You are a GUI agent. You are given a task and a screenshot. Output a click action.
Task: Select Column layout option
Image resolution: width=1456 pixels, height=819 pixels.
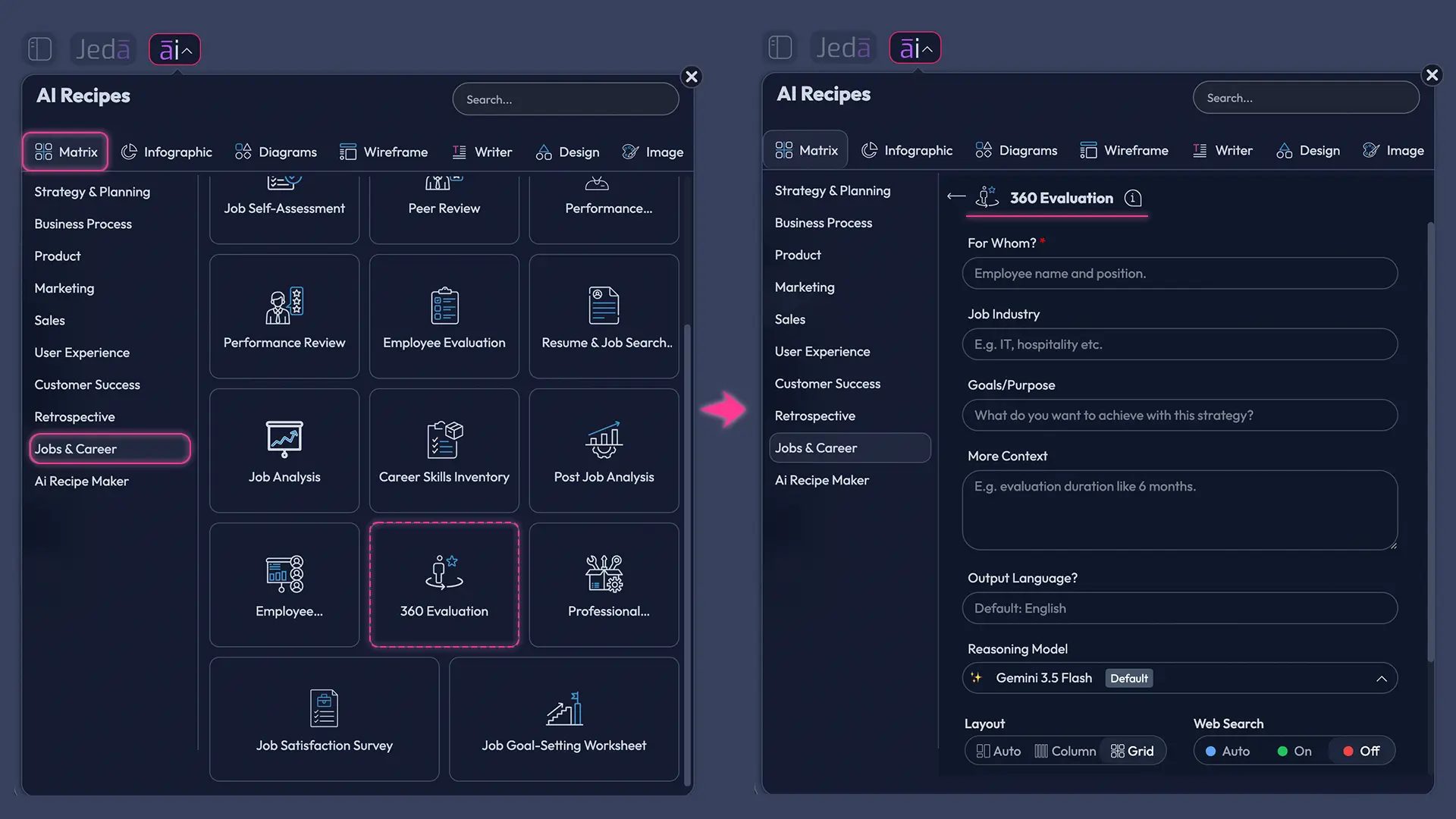point(1065,751)
